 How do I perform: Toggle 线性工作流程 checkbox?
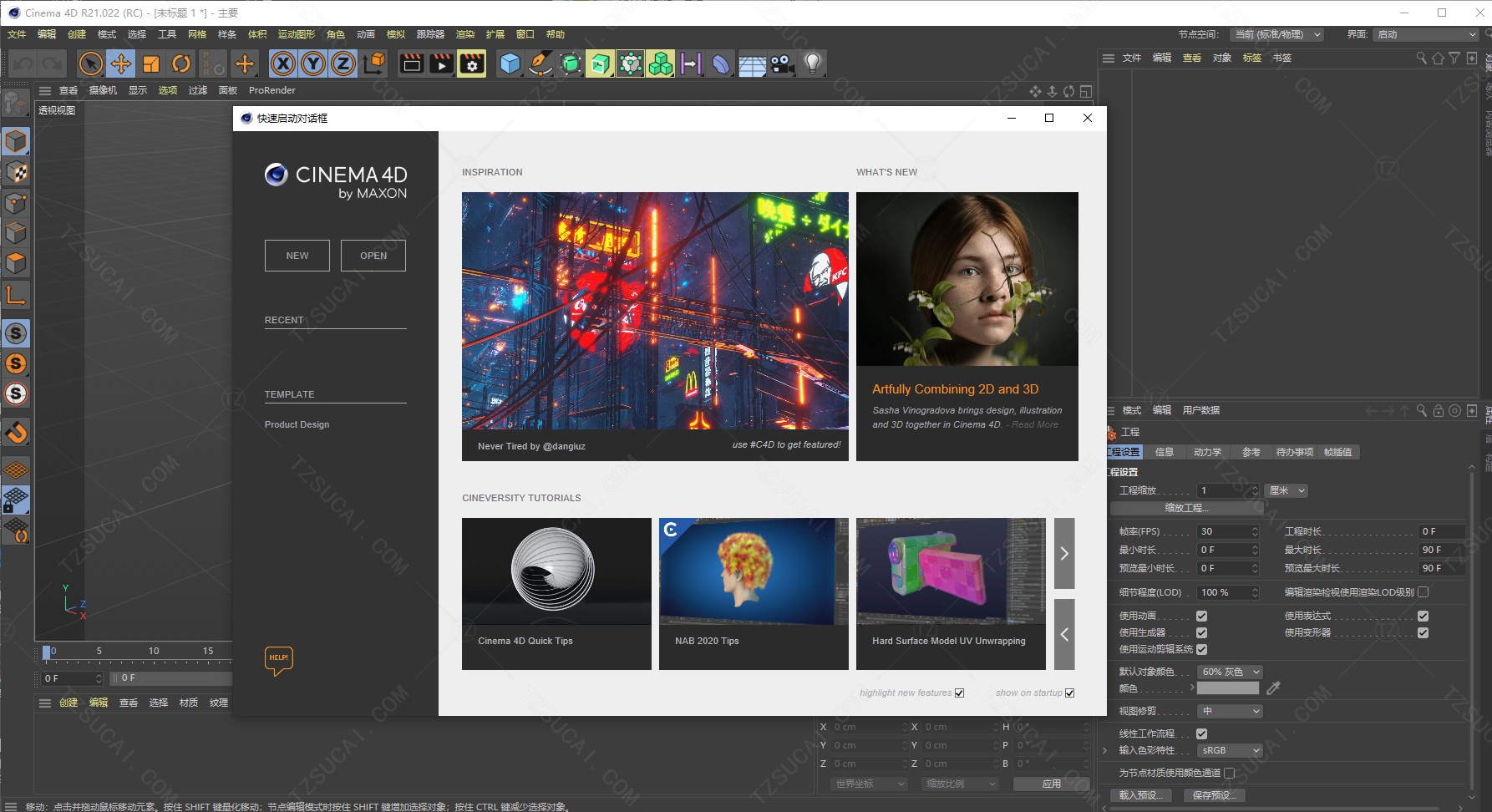point(1201,733)
